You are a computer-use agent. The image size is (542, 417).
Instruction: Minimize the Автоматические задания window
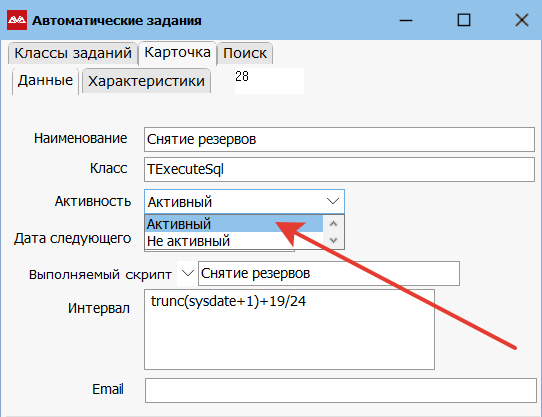pyautogui.click(x=406, y=20)
